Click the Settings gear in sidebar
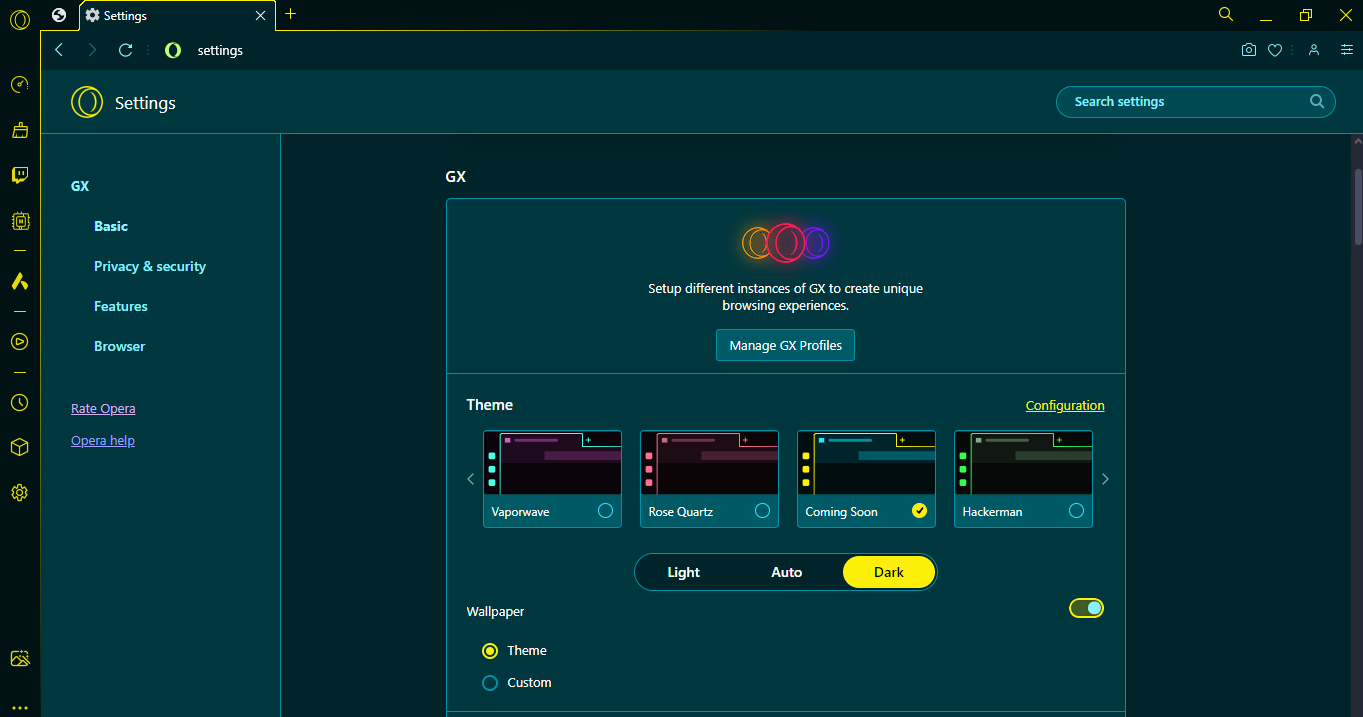 point(19,492)
